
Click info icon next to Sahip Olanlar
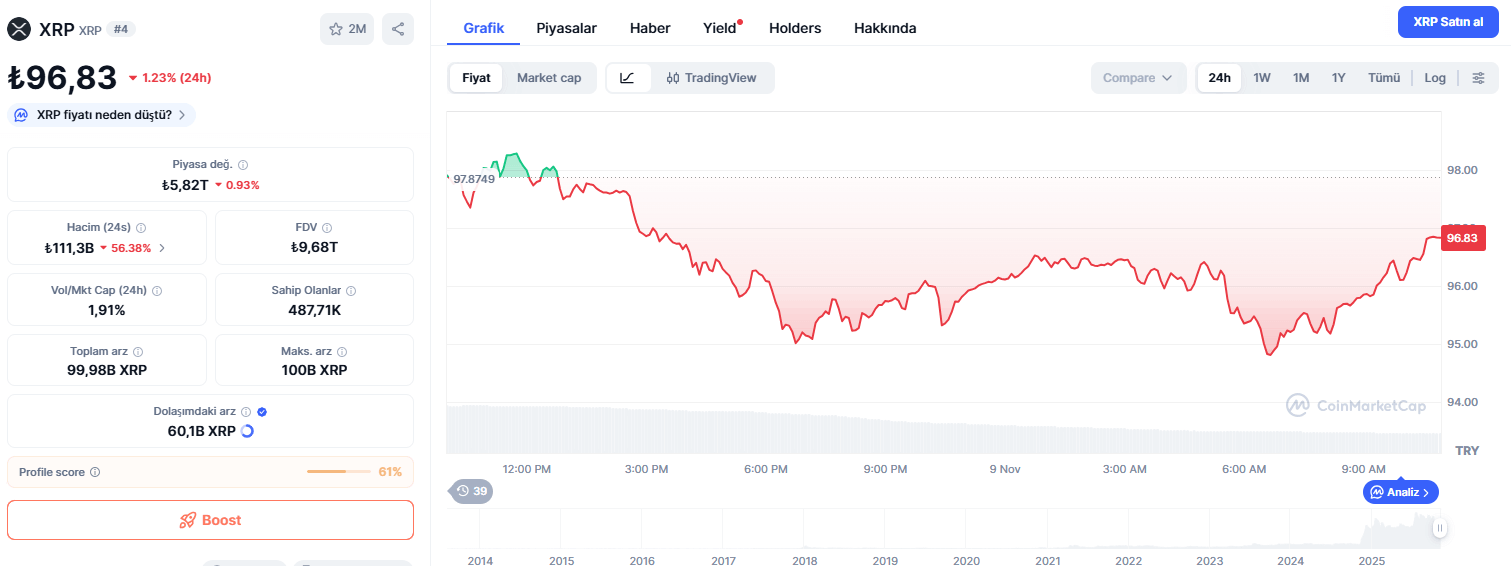(x=351, y=291)
